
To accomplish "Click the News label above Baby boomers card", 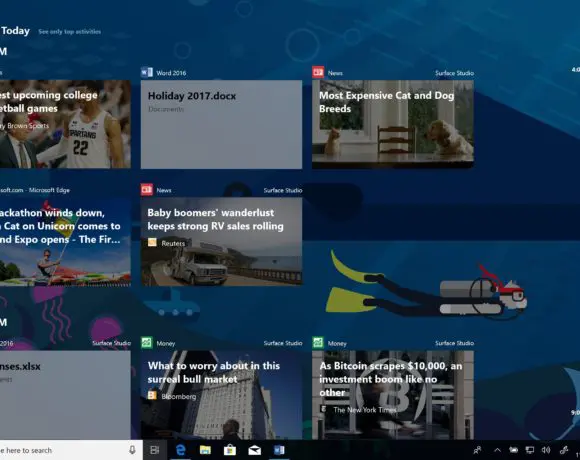I will tap(164, 190).
